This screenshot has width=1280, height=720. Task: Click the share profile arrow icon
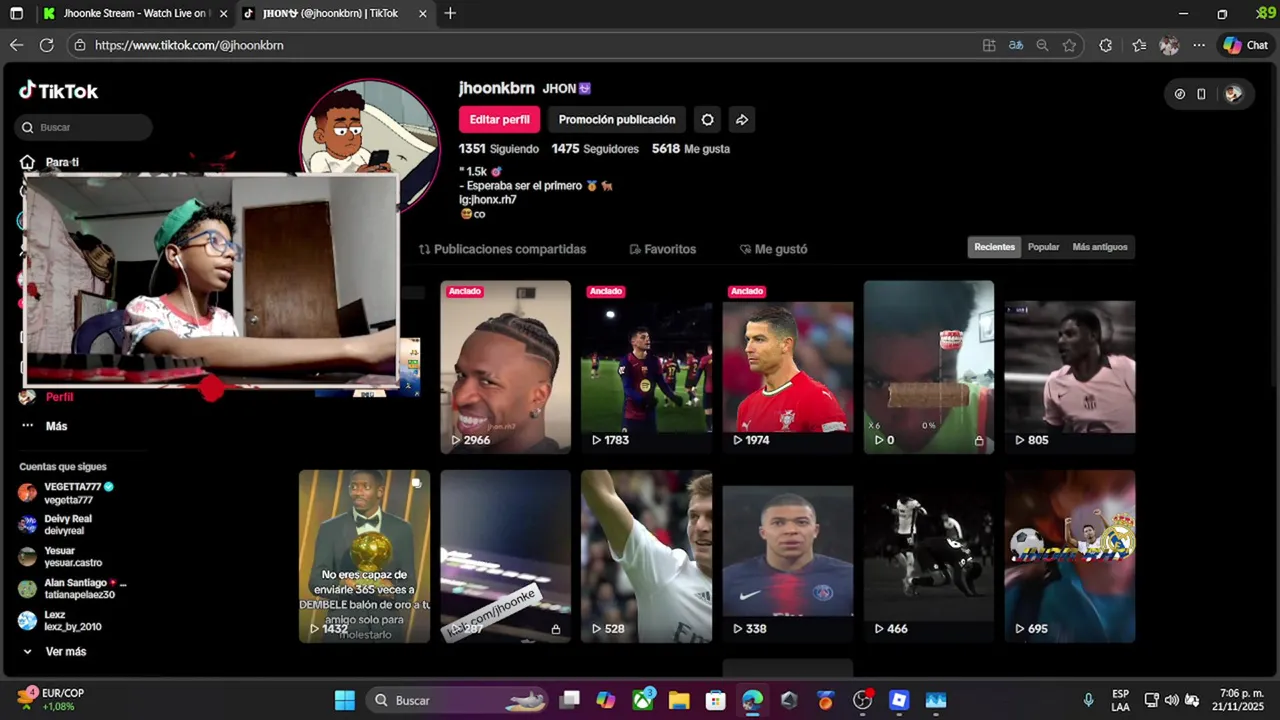tap(742, 119)
